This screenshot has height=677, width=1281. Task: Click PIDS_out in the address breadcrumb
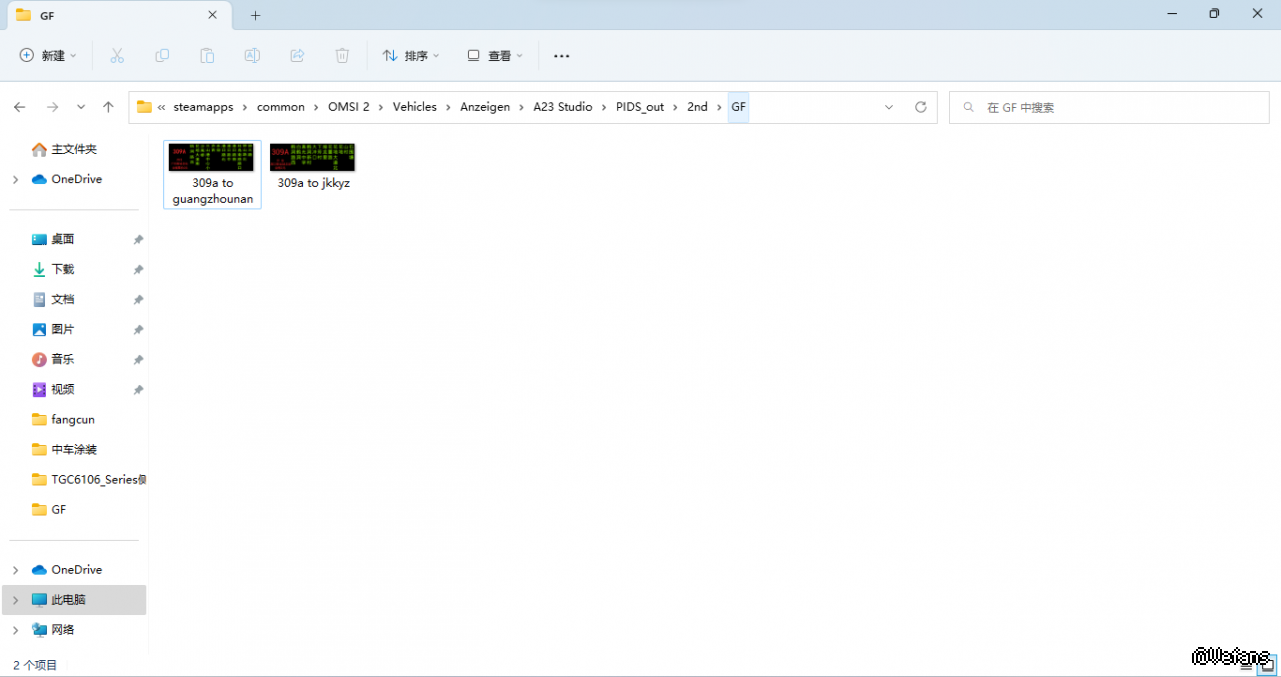pyautogui.click(x=639, y=107)
